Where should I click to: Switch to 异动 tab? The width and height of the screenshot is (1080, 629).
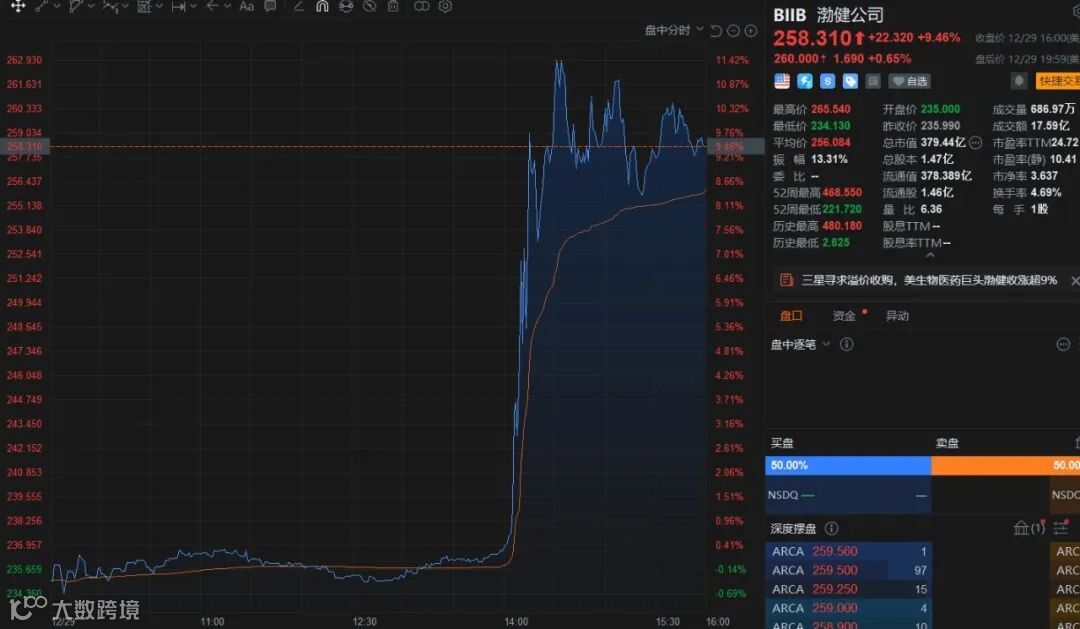897,316
